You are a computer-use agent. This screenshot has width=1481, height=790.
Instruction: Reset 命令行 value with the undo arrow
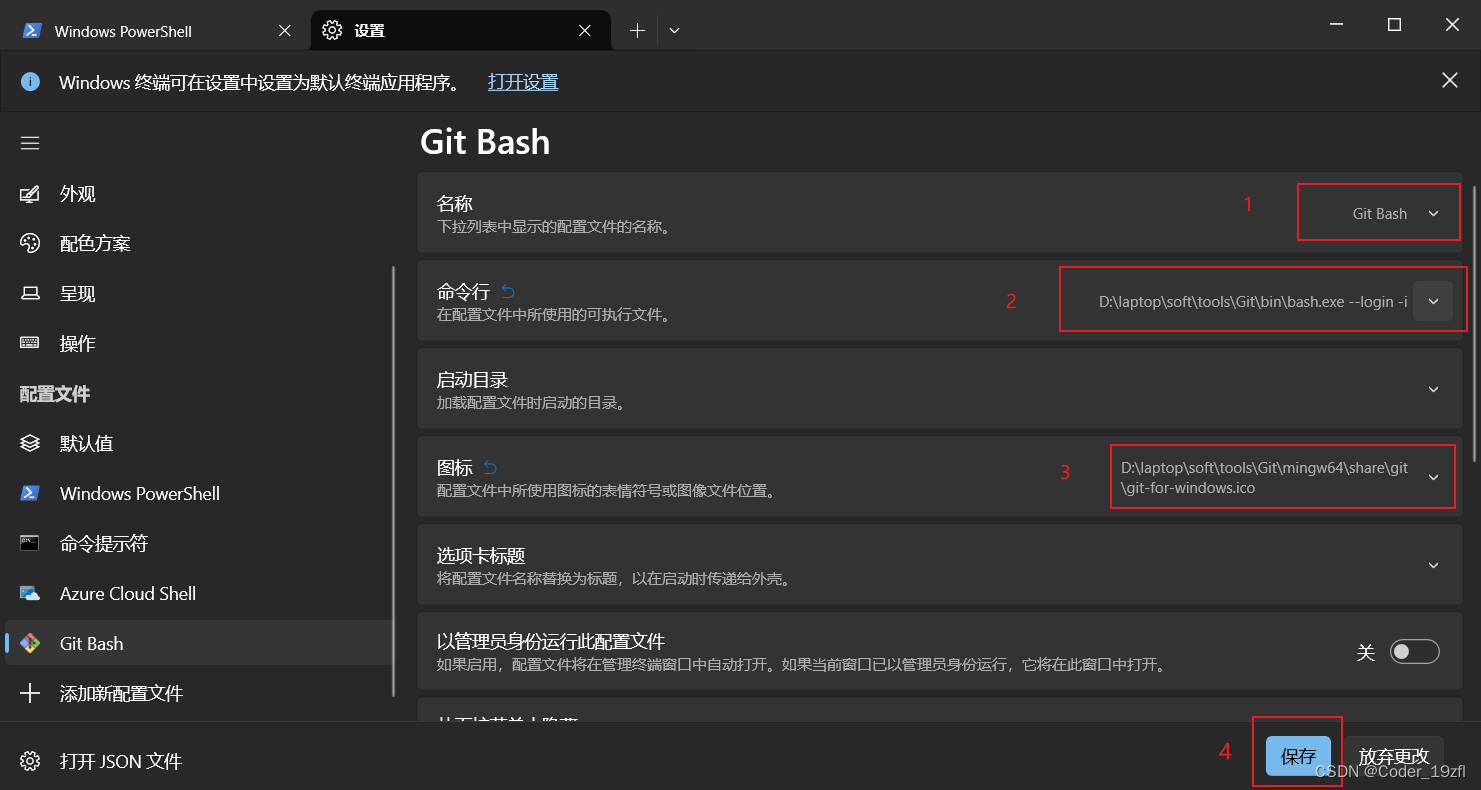508,292
